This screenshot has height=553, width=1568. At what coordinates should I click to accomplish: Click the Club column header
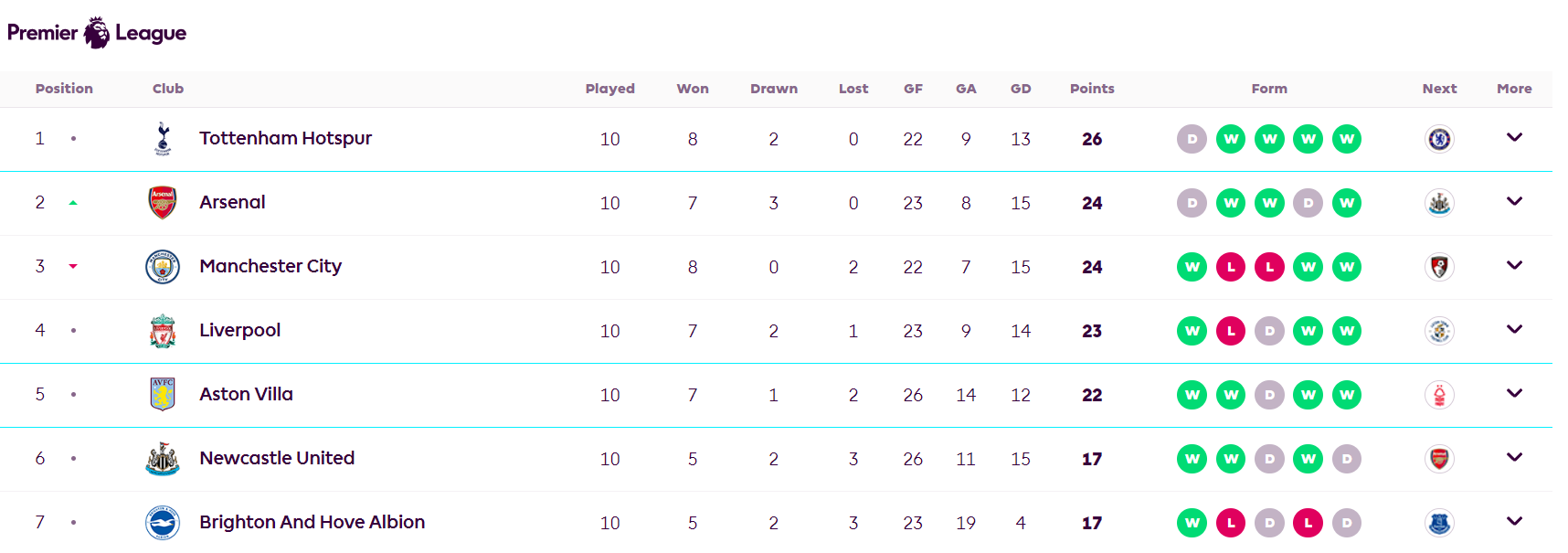pos(168,89)
